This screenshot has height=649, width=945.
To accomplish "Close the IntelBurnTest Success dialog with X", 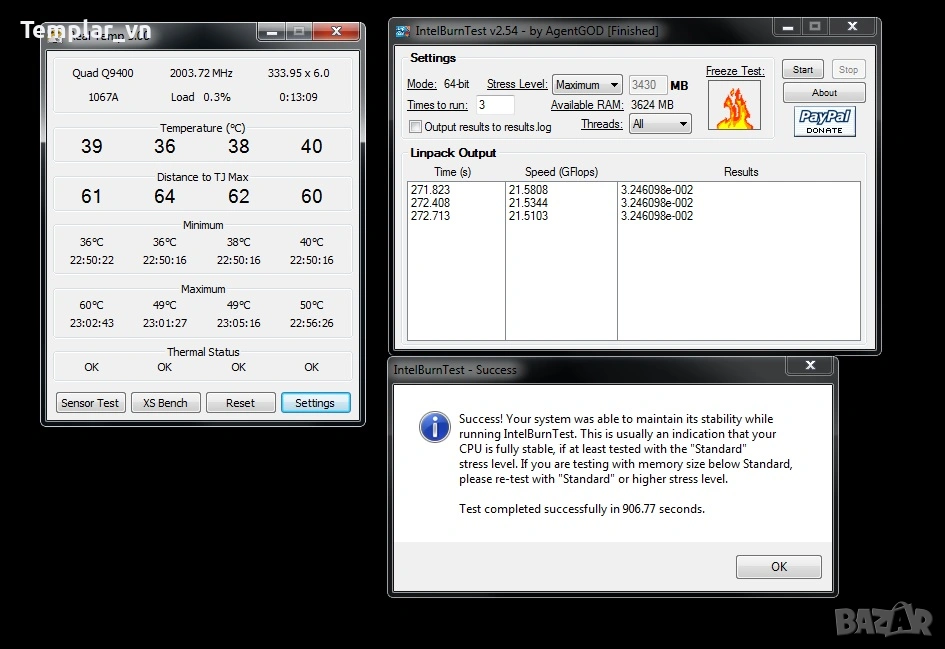I will pyautogui.click(x=810, y=367).
